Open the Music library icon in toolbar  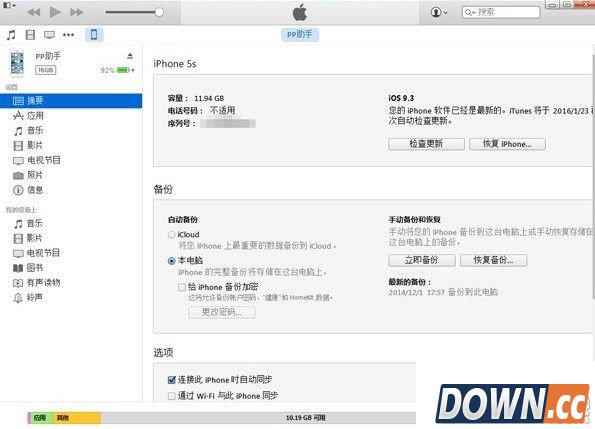click(x=11, y=35)
